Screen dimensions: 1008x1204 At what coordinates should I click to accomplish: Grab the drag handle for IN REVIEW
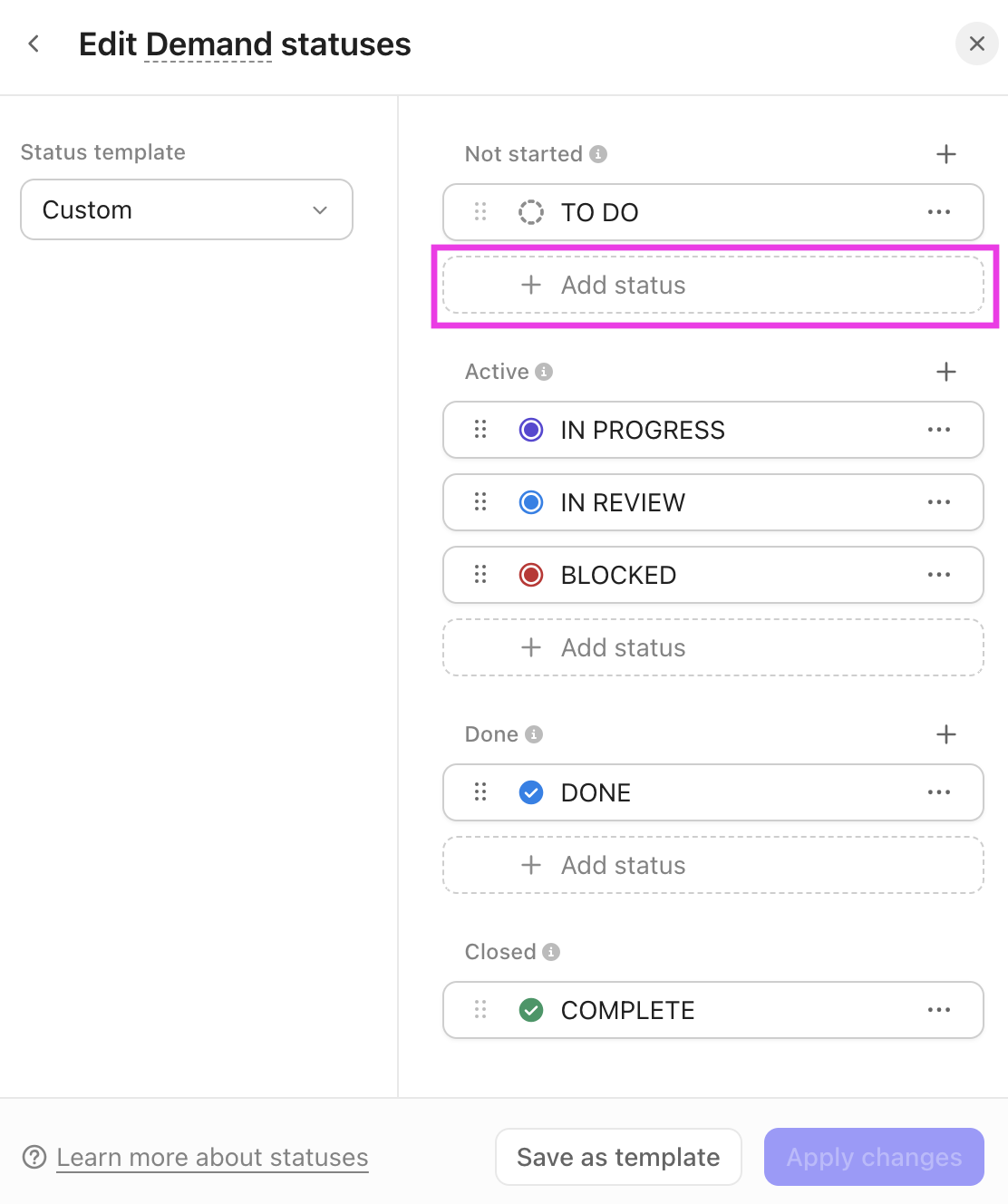tap(480, 502)
